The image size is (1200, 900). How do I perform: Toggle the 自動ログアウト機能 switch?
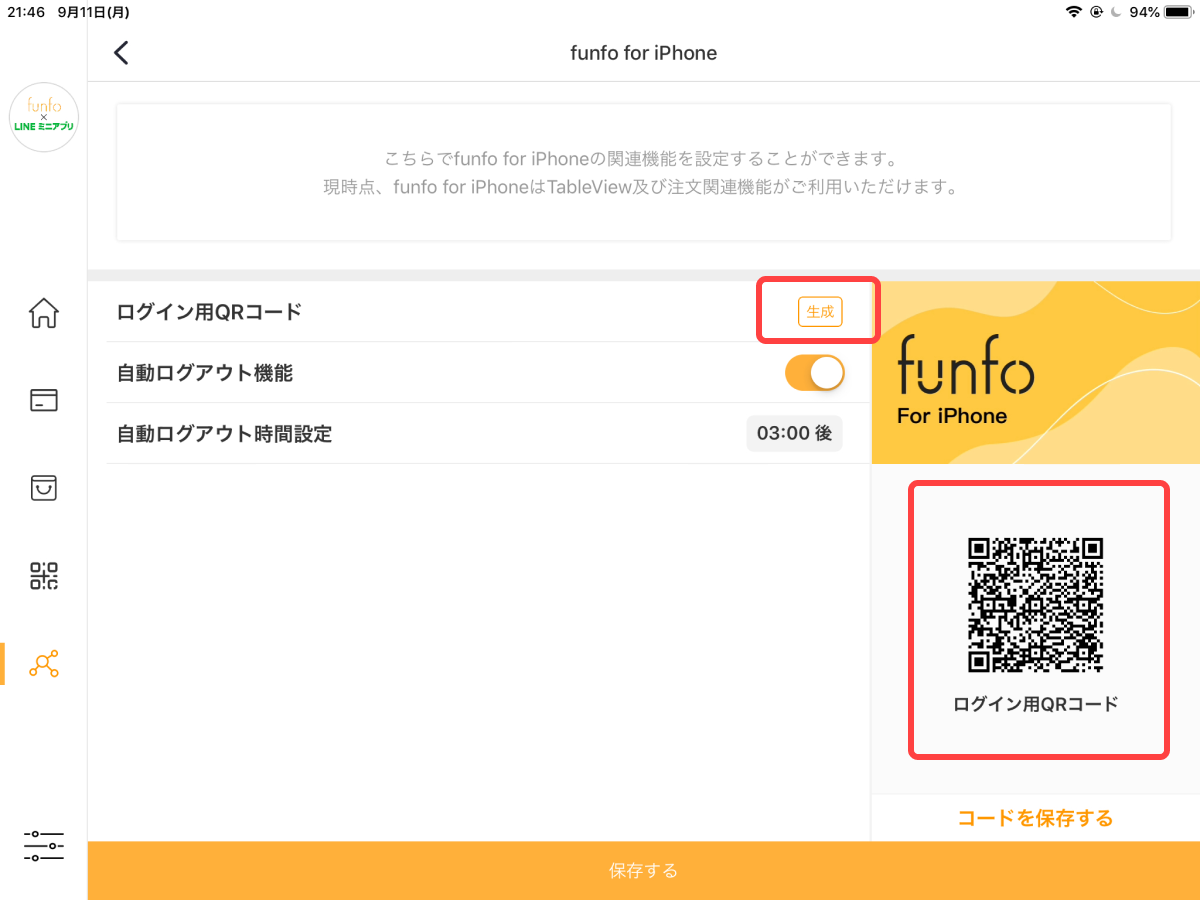tap(815, 373)
